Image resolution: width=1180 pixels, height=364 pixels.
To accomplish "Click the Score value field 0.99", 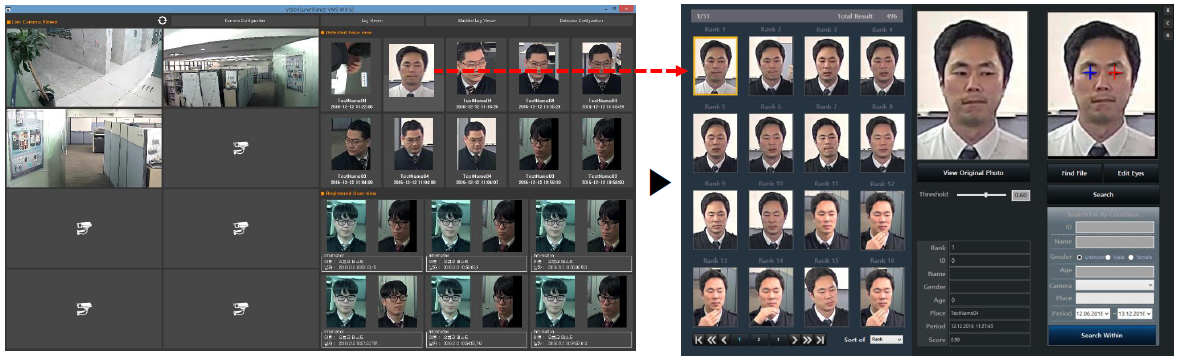I will tap(989, 340).
